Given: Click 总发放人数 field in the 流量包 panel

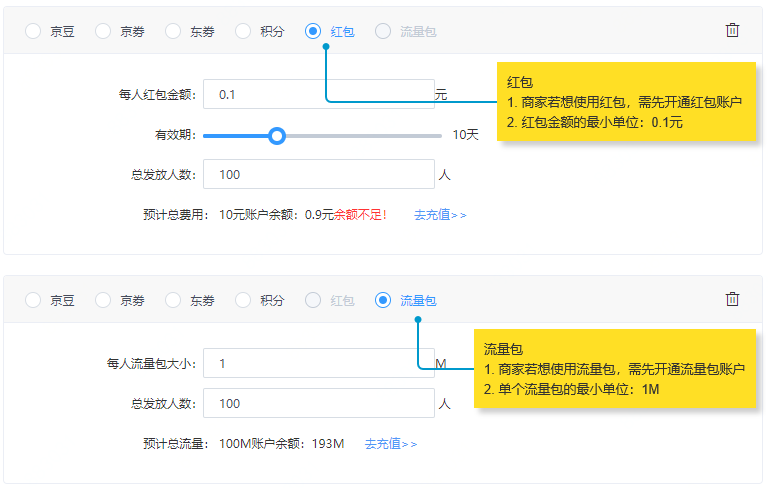Looking at the screenshot, I should 318,403.
